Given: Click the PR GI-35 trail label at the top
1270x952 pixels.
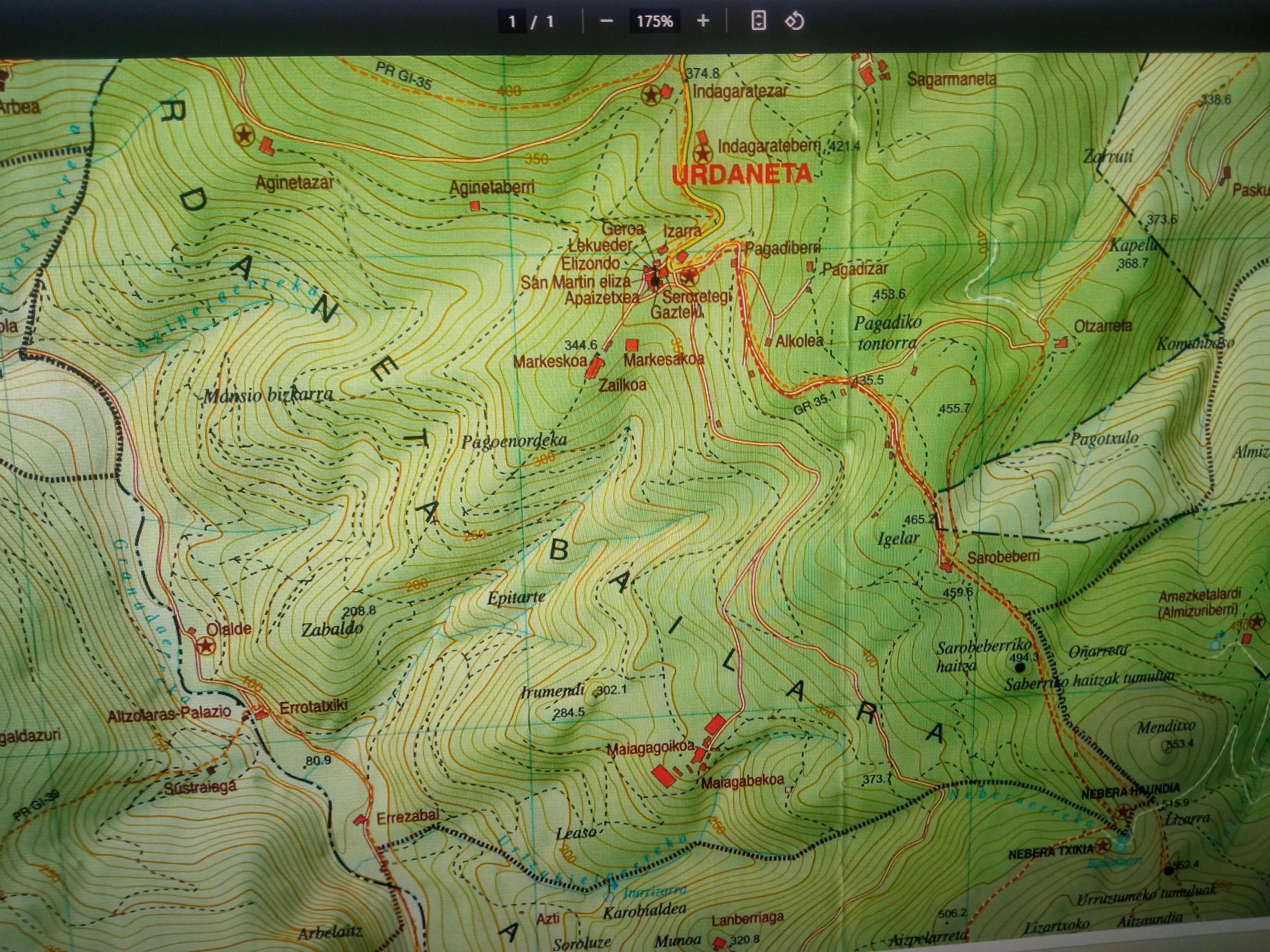Looking at the screenshot, I should pos(404,76).
